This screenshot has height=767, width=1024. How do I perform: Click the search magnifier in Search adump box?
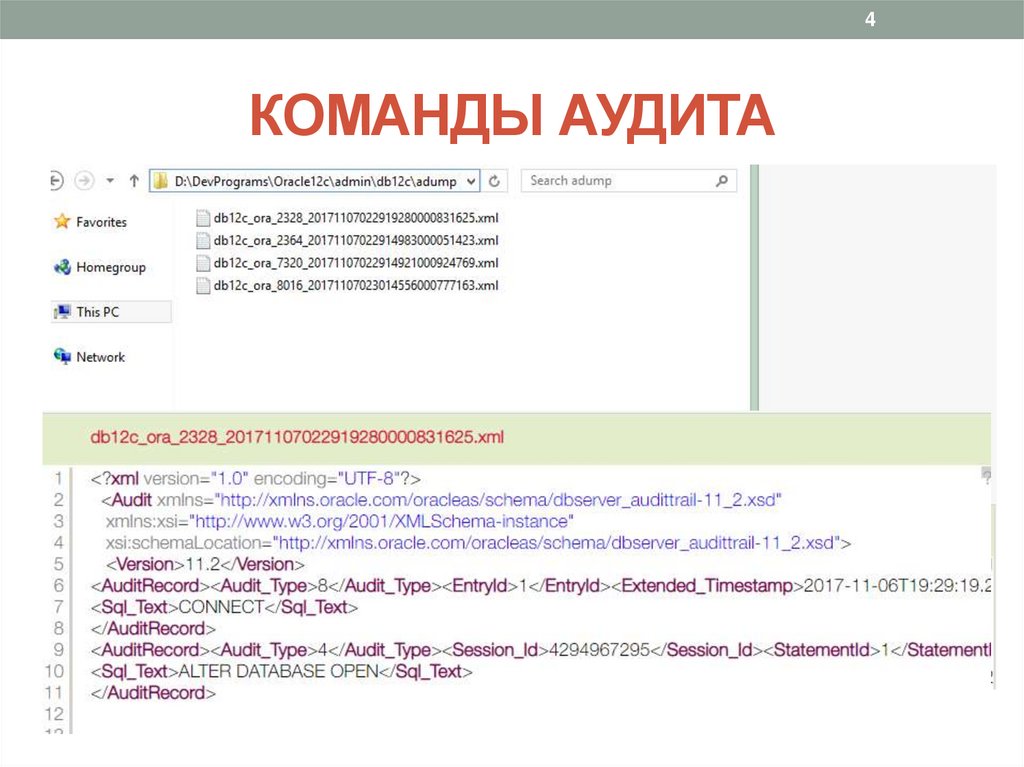click(x=720, y=181)
